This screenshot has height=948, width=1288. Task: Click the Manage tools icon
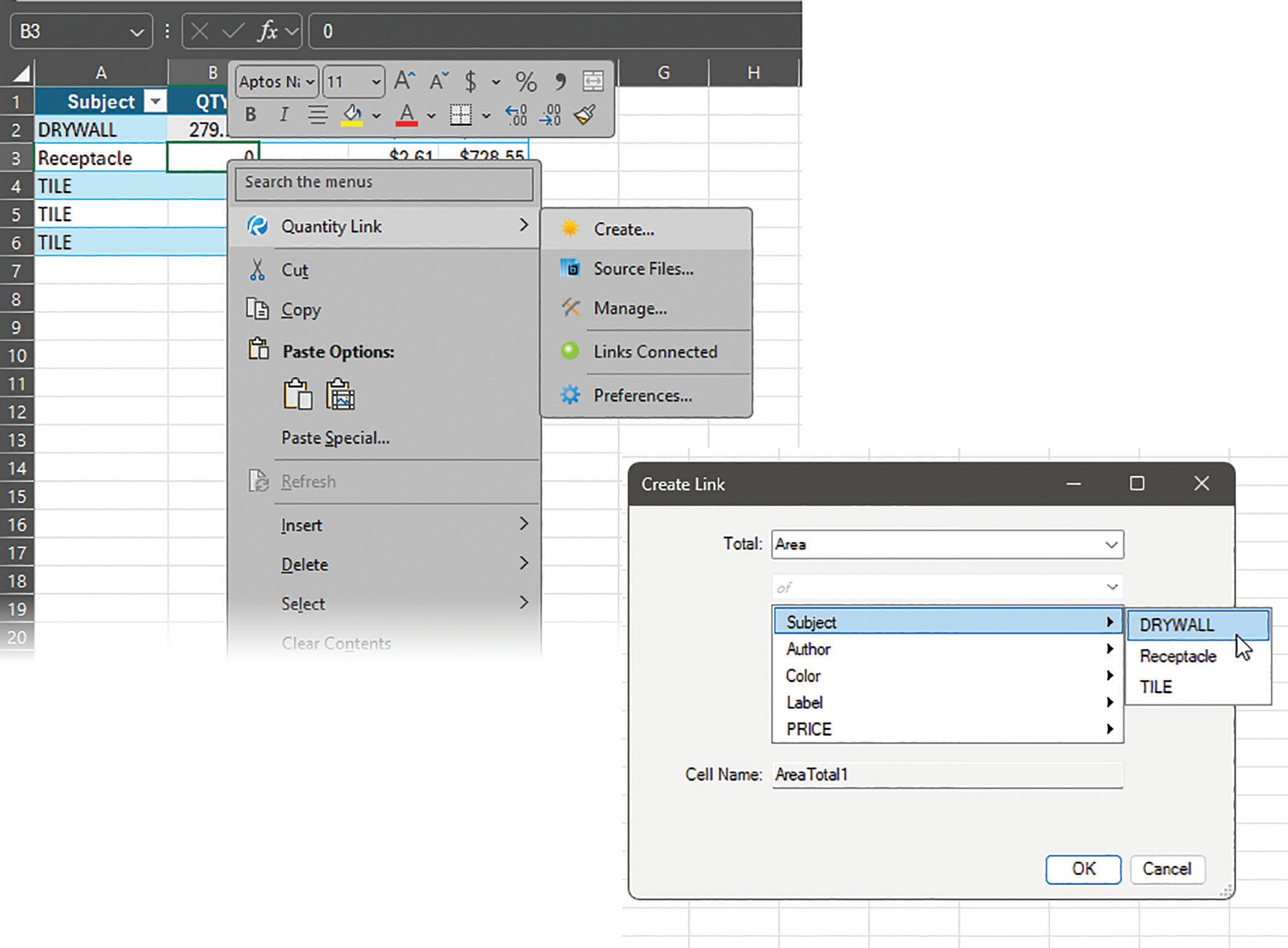[x=570, y=307]
